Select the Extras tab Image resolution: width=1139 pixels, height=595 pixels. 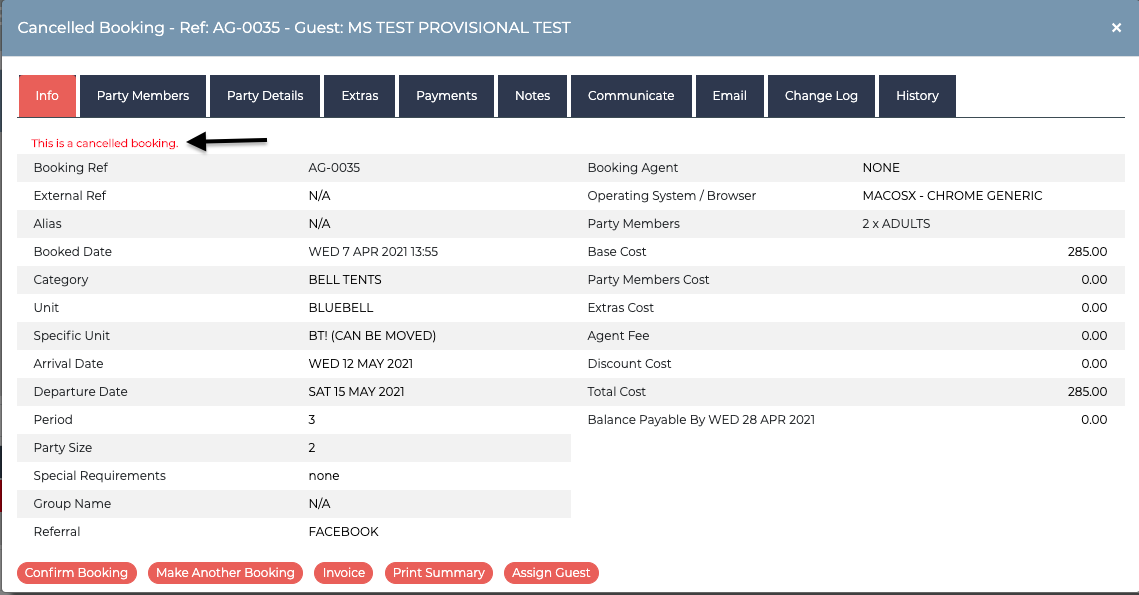click(x=360, y=96)
